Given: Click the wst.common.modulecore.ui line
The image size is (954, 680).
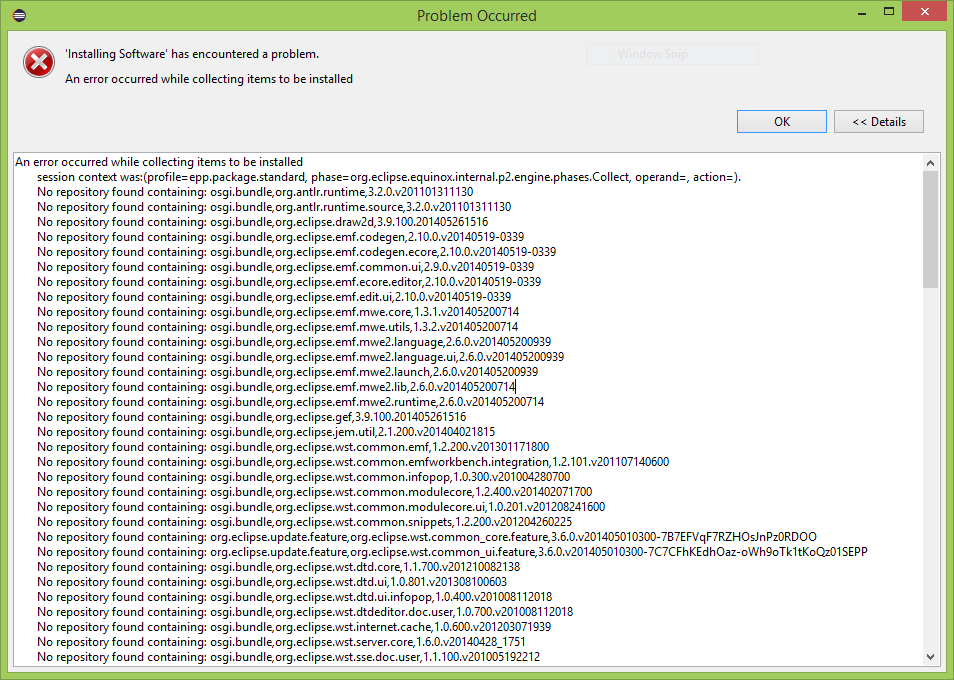Looking at the screenshot, I should (321, 507).
